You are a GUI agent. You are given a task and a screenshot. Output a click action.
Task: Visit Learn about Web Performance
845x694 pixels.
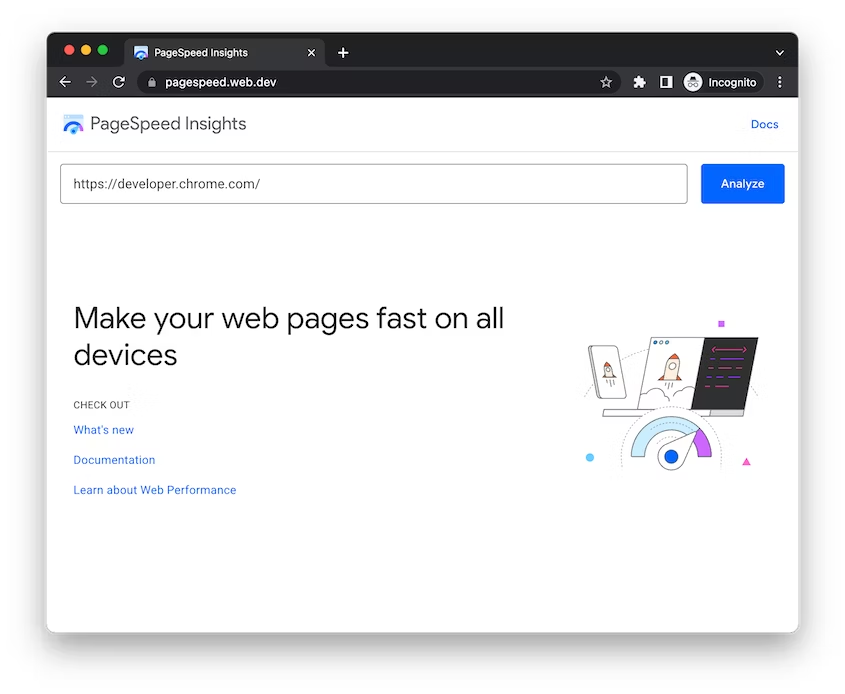[x=154, y=490]
